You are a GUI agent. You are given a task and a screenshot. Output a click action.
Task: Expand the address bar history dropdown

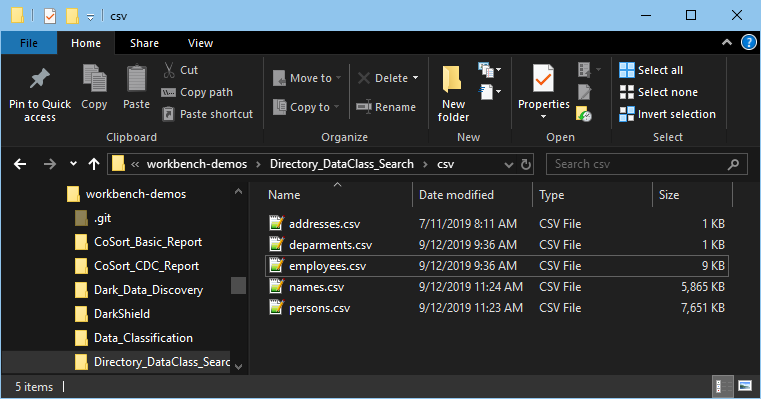coord(509,165)
